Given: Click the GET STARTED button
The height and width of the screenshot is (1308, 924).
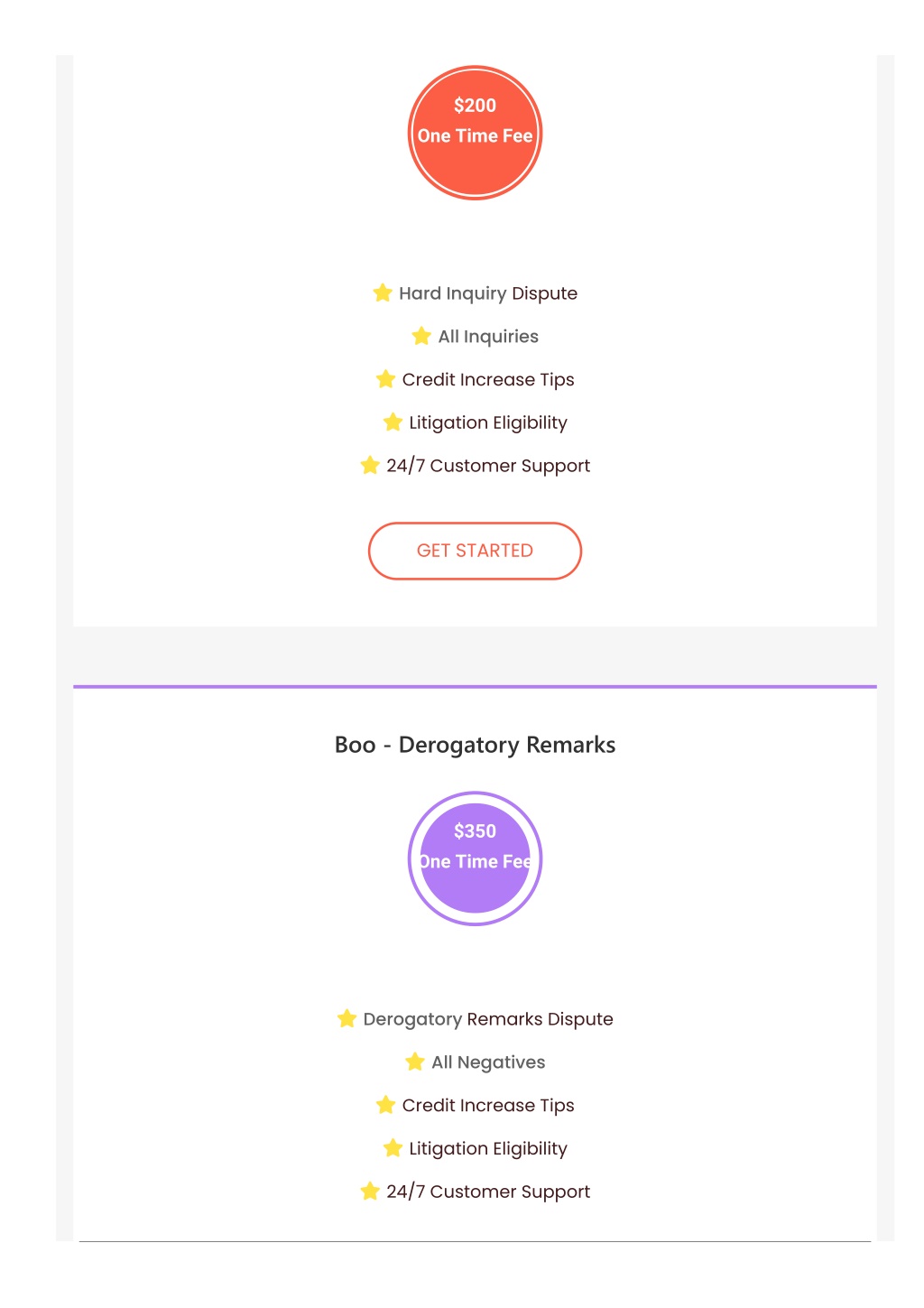Looking at the screenshot, I should [x=475, y=551].
